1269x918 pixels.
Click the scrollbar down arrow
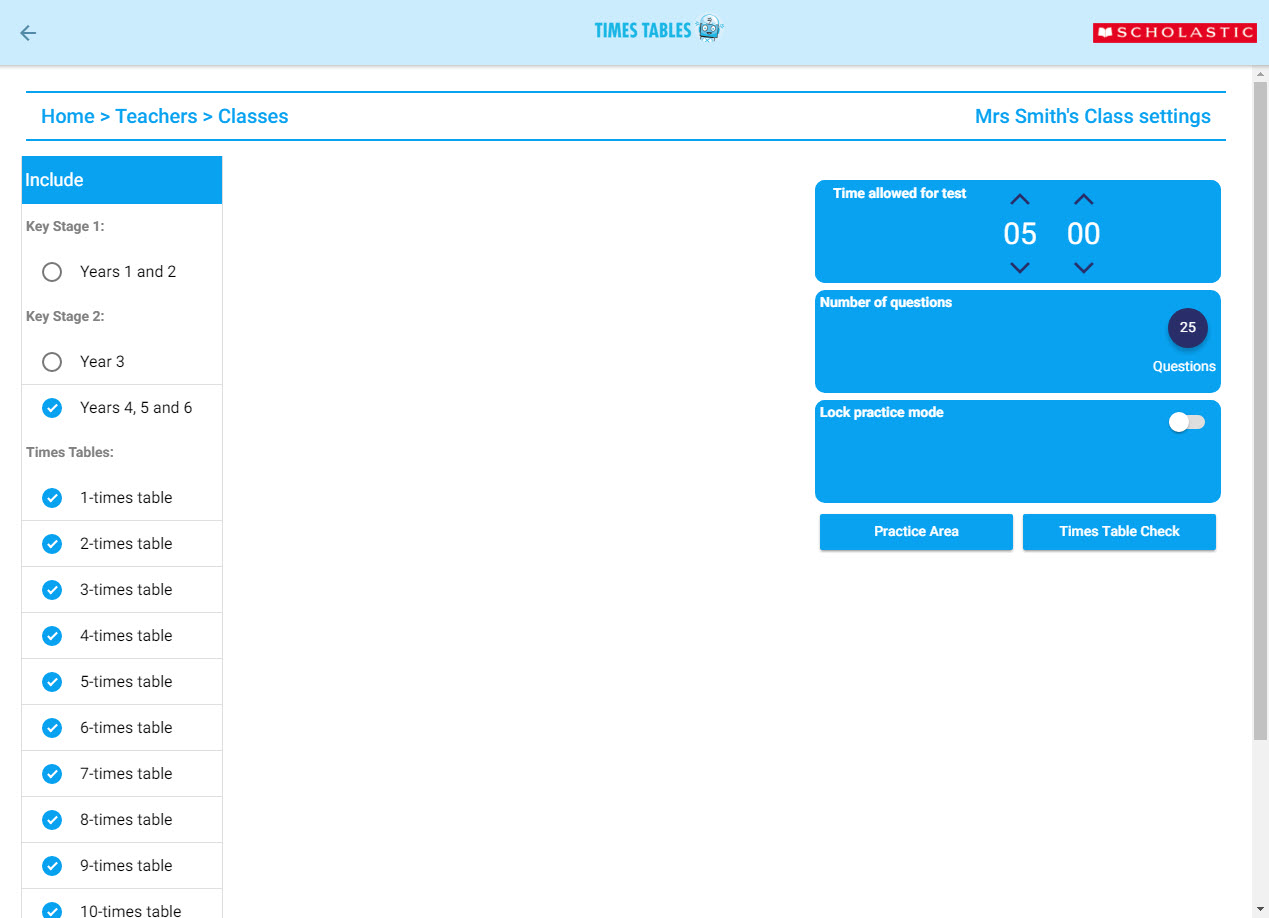1260,908
